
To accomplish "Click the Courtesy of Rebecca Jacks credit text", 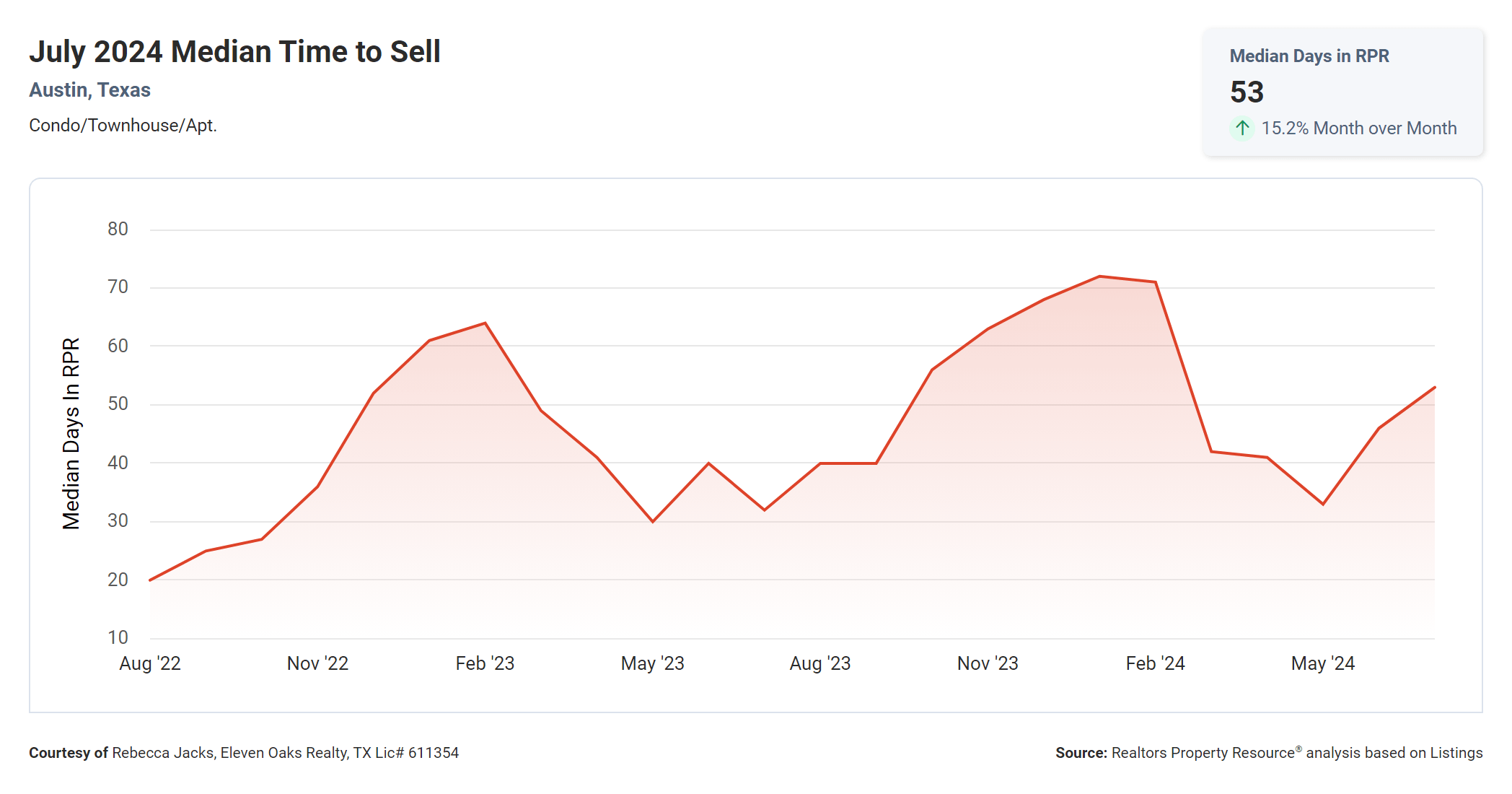I will [244, 753].
